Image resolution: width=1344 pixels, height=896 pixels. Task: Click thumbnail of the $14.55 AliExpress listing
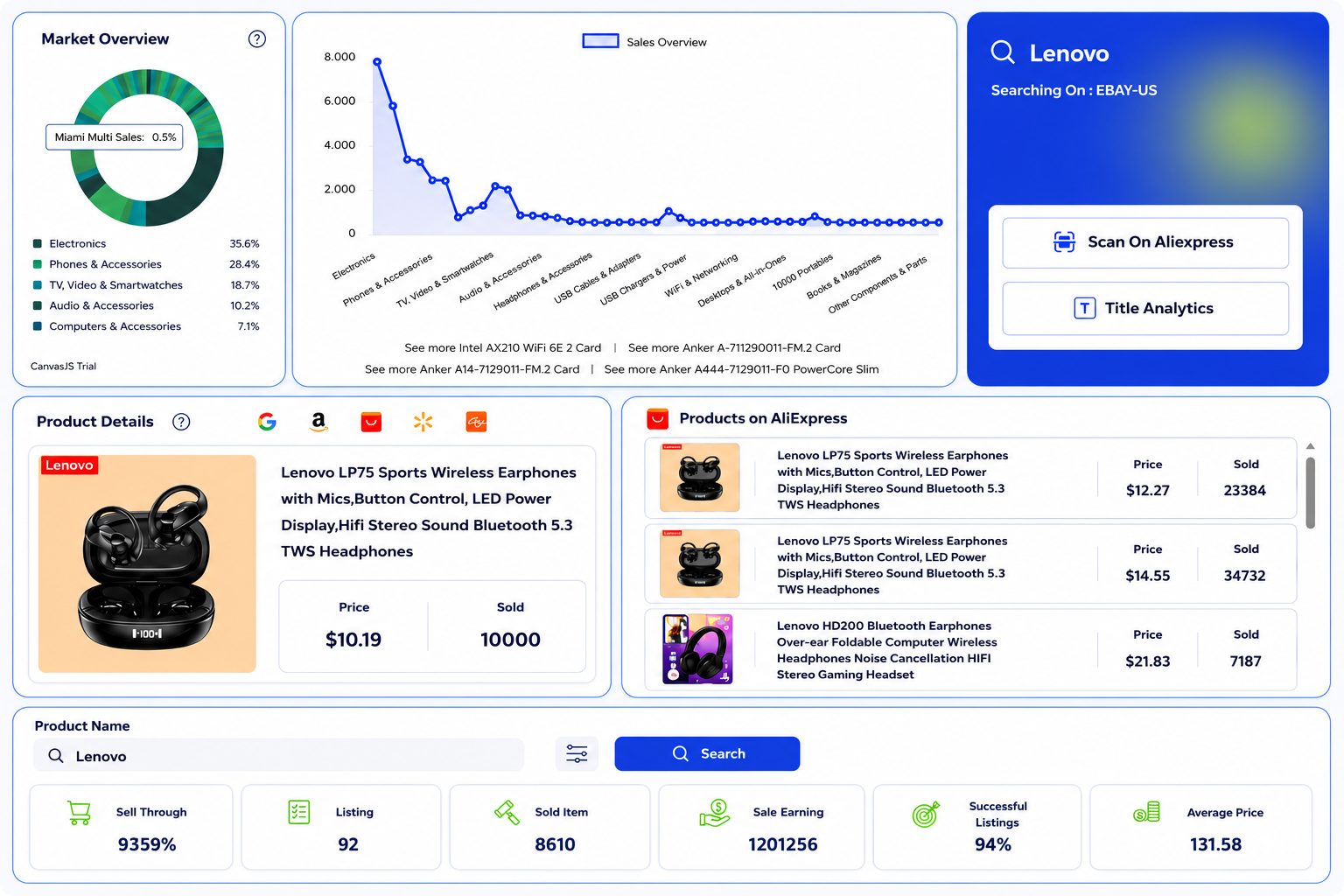click(x=699, y=563)
